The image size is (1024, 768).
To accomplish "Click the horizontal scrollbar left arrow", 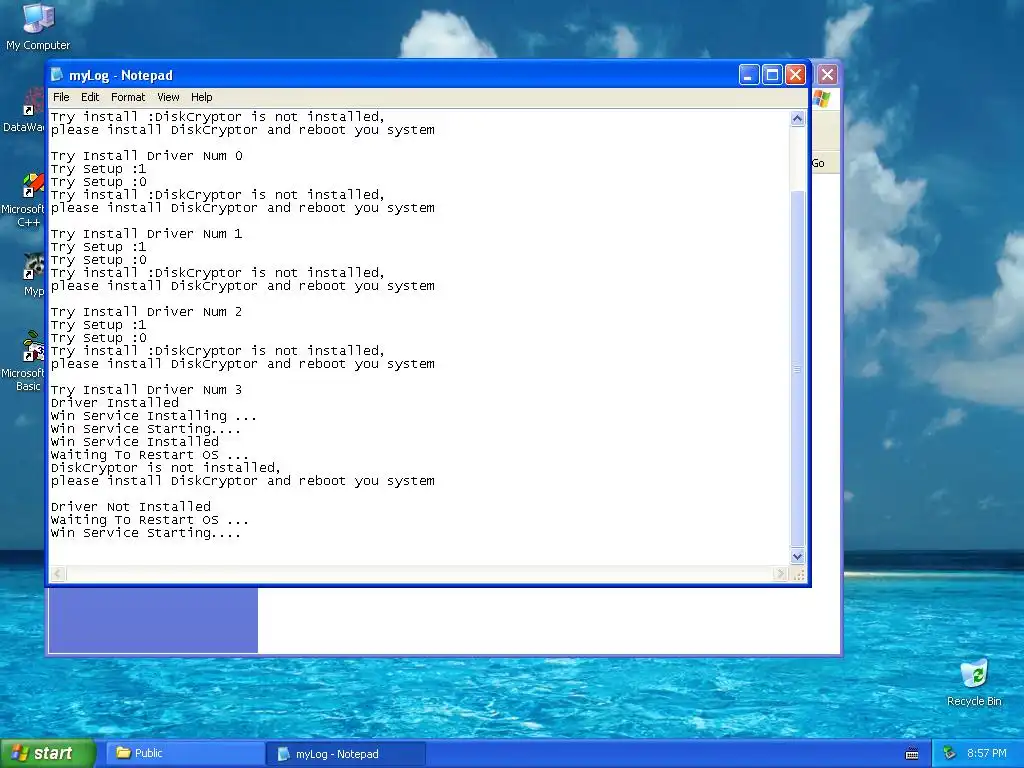I will tap(57, 573).
